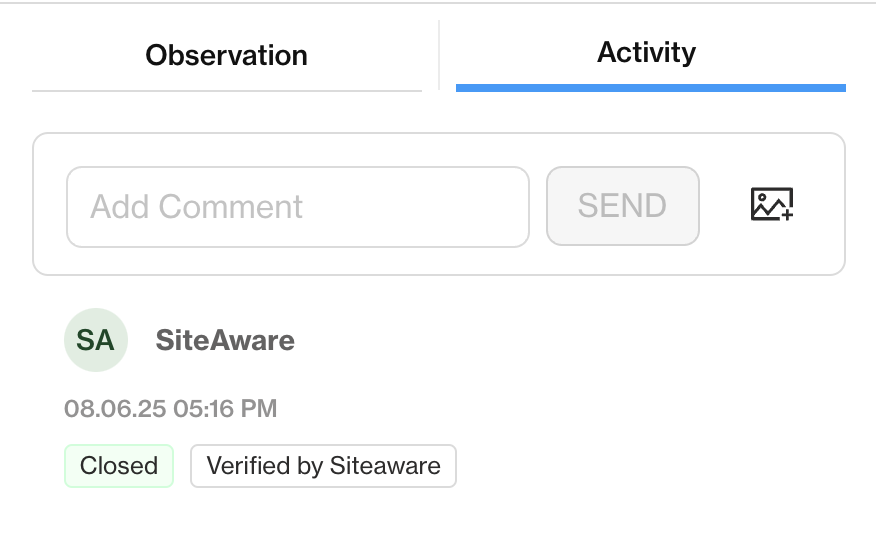The height and width of the screenshot is (544, 876).
Task: Submit the comment with the SEND button
Action: [x=623, y=206]
